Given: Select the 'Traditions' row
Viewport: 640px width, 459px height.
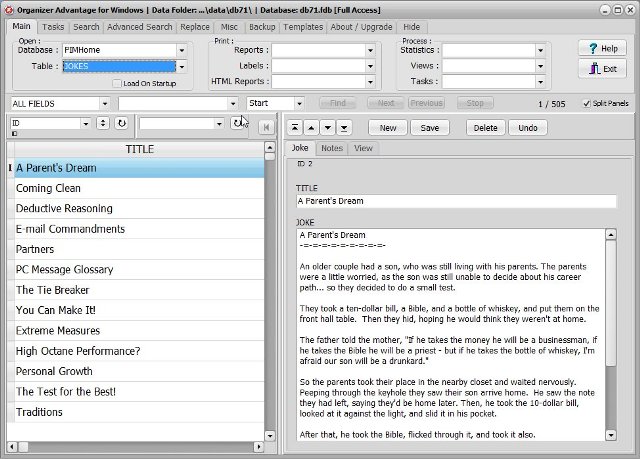Looking at the screenshot, I should (x=139, y=412).
